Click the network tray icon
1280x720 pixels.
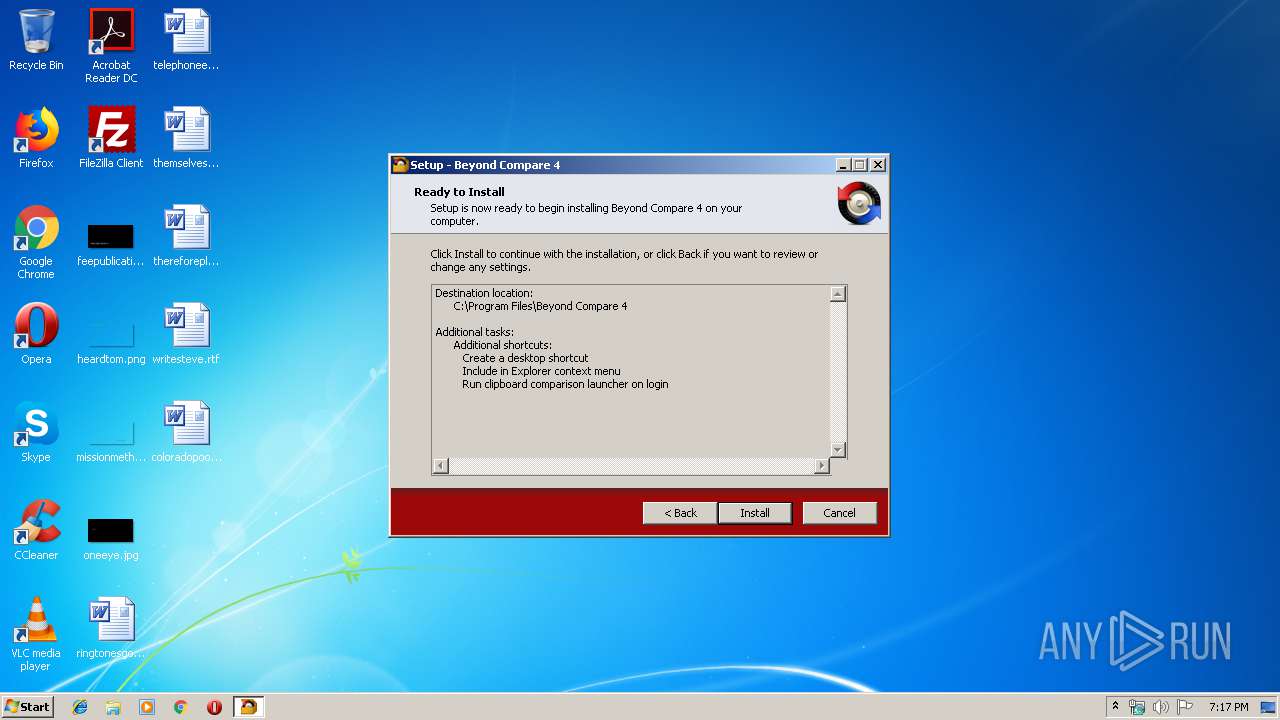pos(1137,707)
